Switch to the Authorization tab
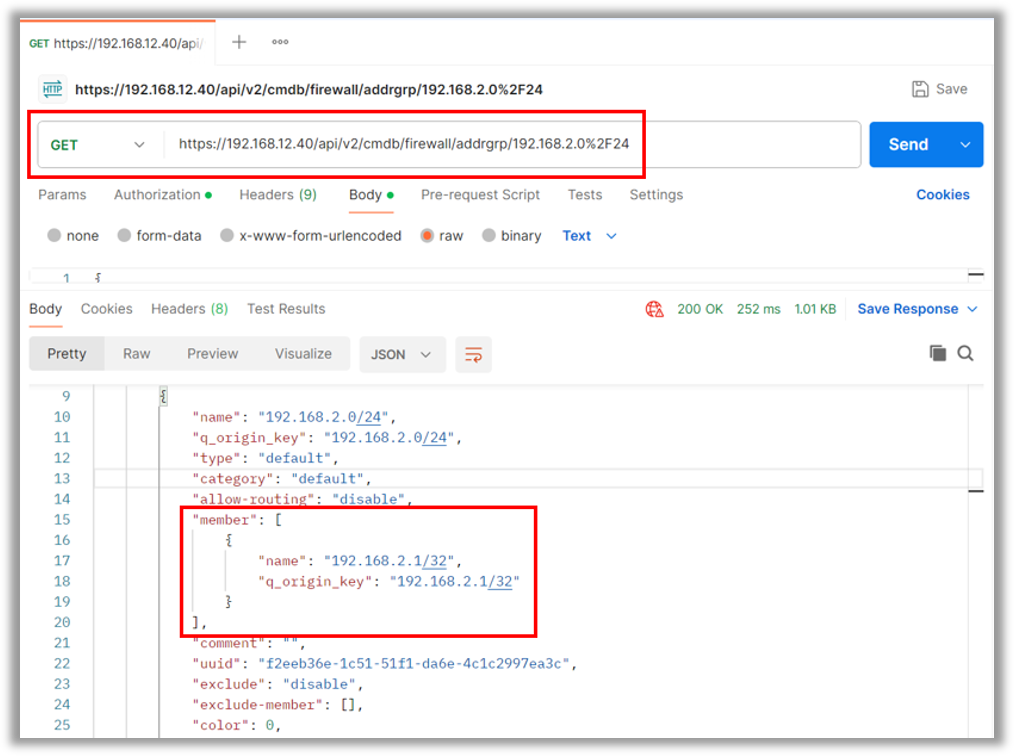Image resolution: width=1014 pixels, height=756 pixels. pos(156,195)
